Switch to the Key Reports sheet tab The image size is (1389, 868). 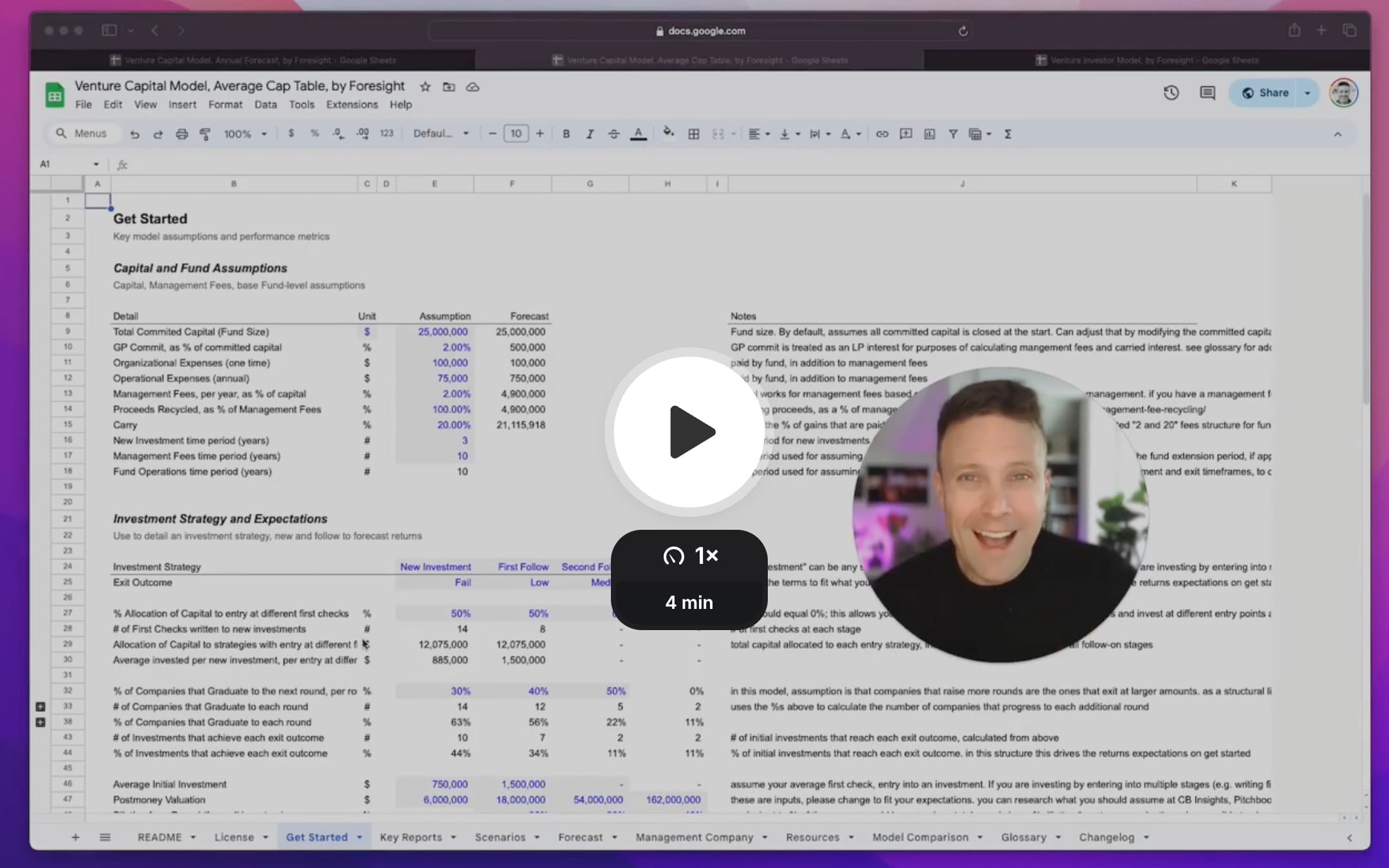pos(410,837)
